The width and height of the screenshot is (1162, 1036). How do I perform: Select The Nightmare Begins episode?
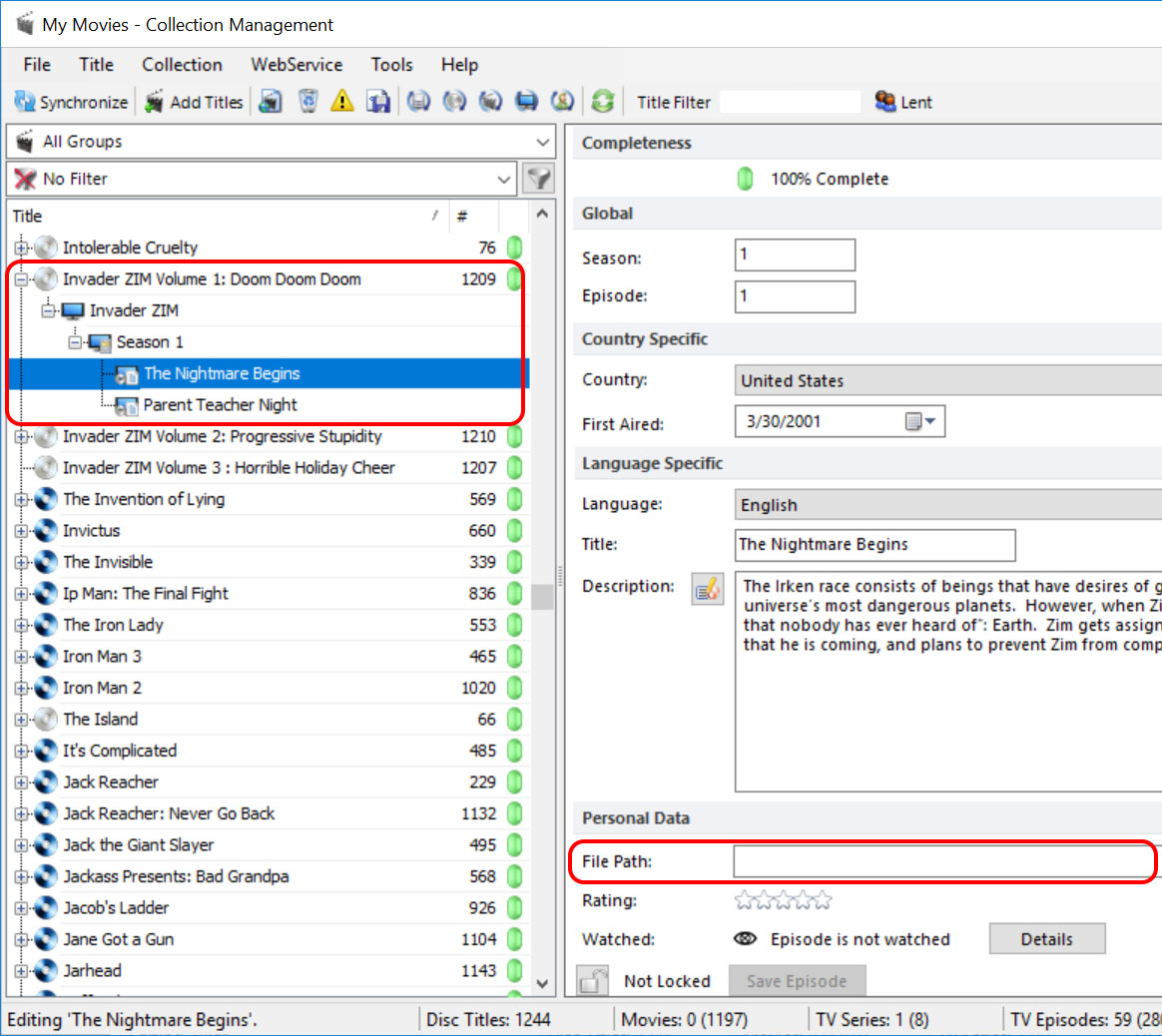(x=222, y=373)
